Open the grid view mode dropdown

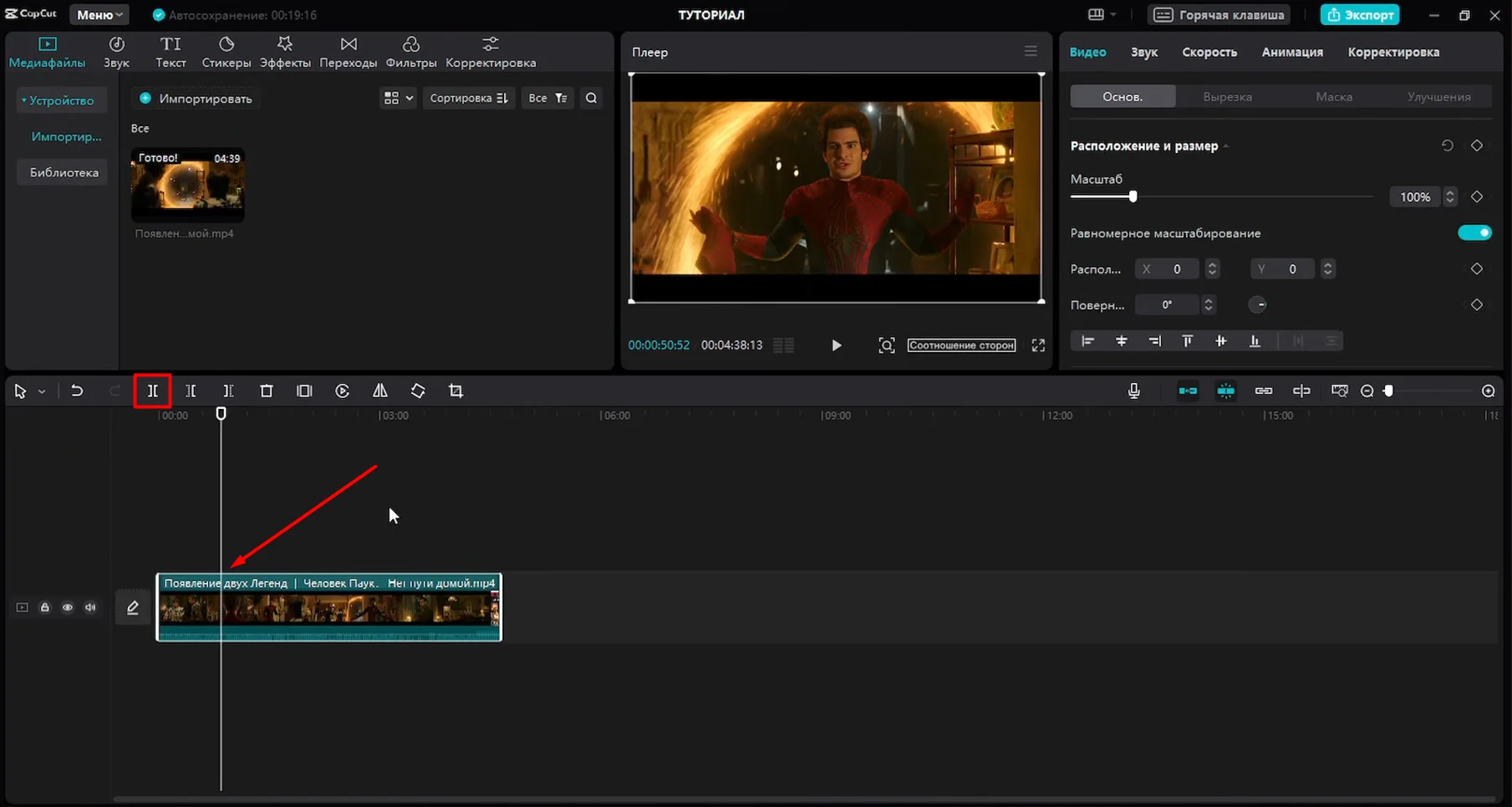pyautogui.click(x=398, y=98)
